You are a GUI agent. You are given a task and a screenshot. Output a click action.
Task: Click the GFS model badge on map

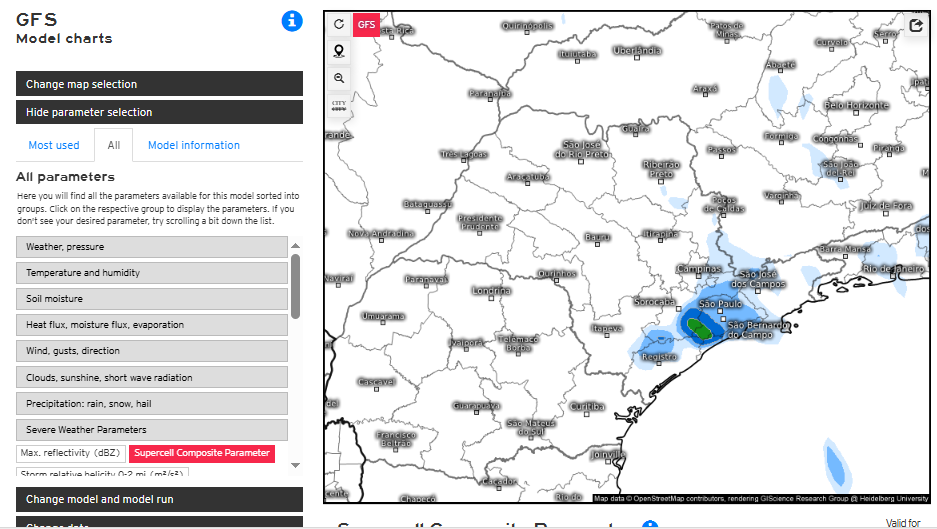point(367,24)
